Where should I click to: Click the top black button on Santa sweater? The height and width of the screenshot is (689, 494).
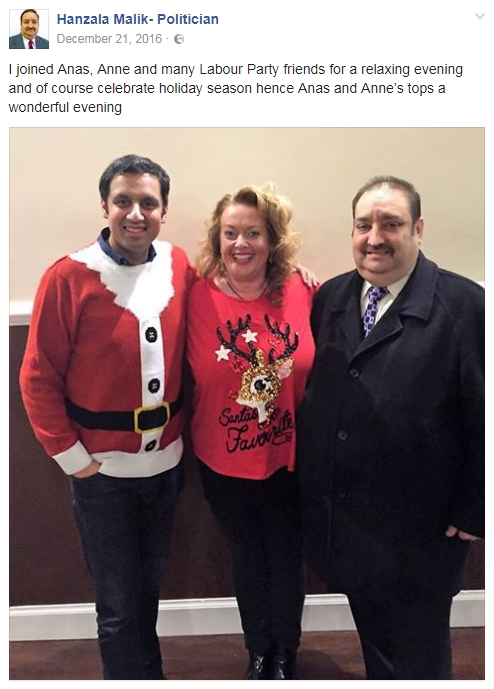click(x=151, y=335)
